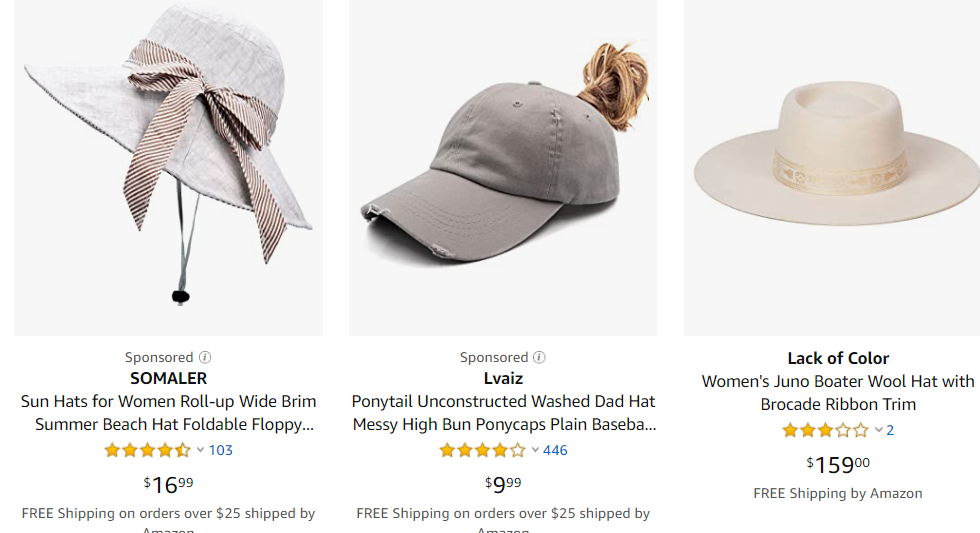Viewport: 980px width, 533px height.
Task: Expand rating breakdown chevron next to 446
Action: tap(535, 450)
